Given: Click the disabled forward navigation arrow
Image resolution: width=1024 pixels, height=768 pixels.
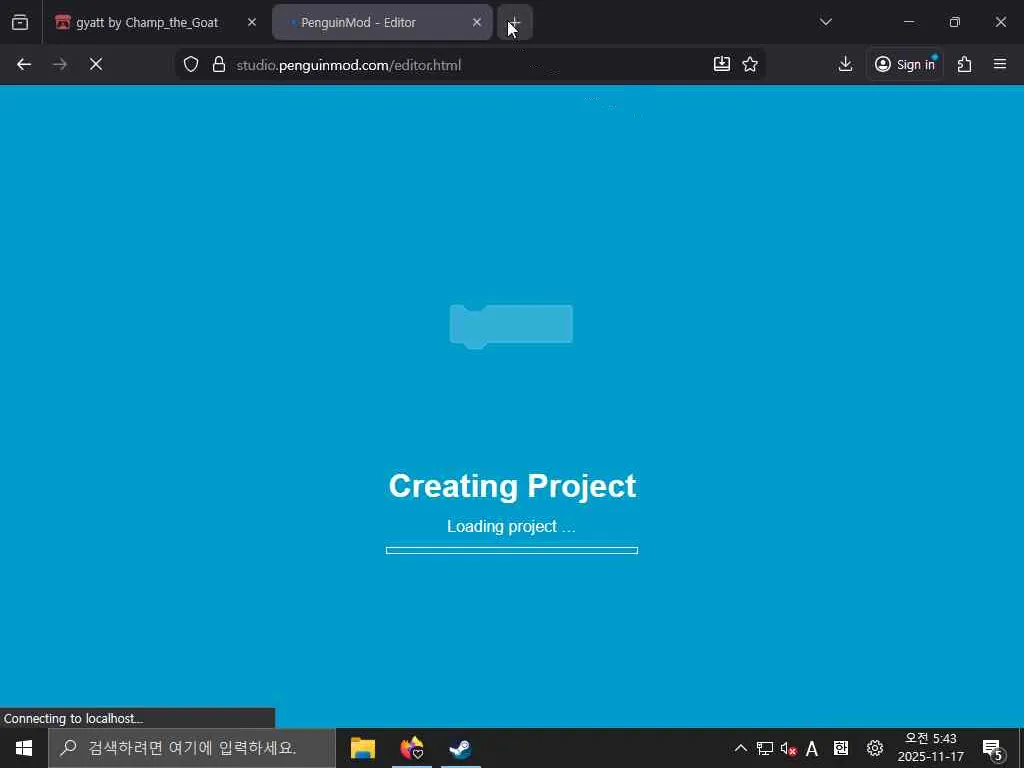Looking at the screenshot, I should 60,64.
